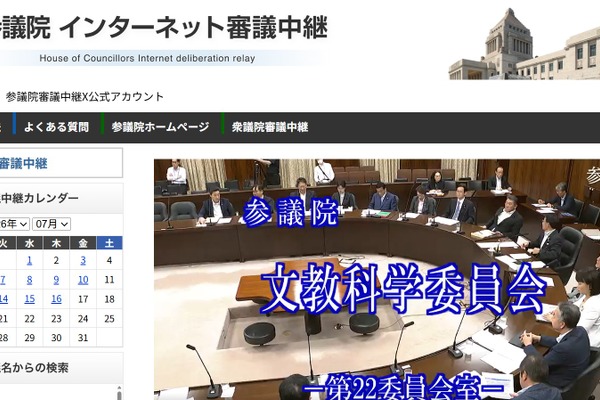Click House of Councillors Internet deliberation relay subtitle

(147, 59)
